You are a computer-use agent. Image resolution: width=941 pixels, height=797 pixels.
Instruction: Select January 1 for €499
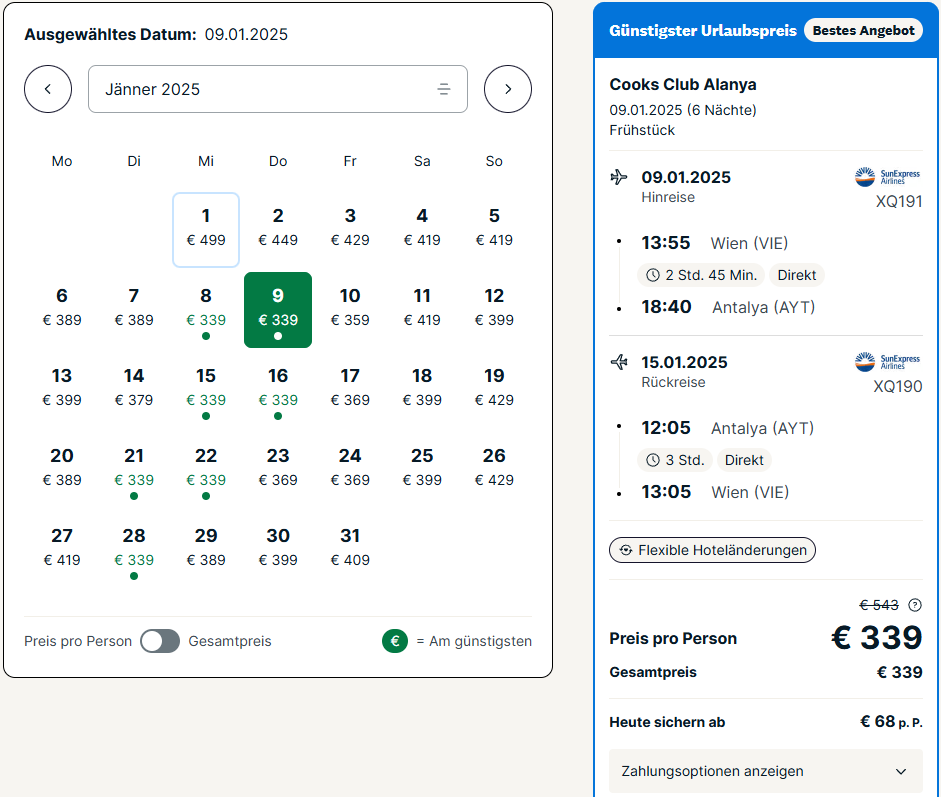(206, 230)
